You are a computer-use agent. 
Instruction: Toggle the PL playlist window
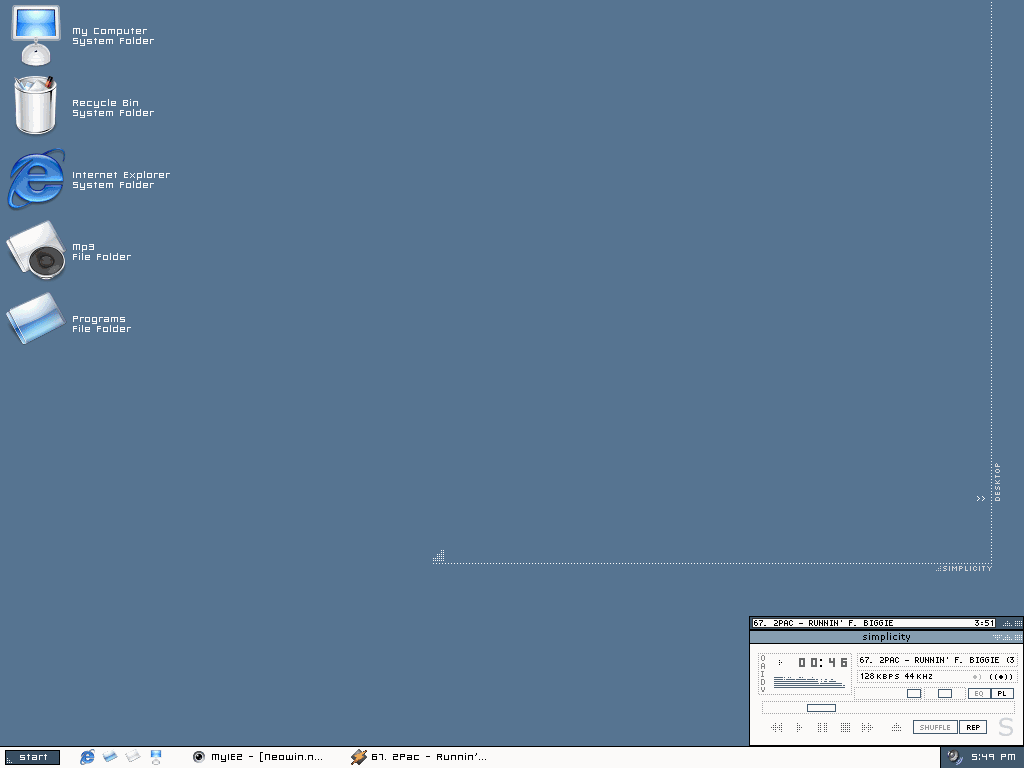click(1001, 693)
